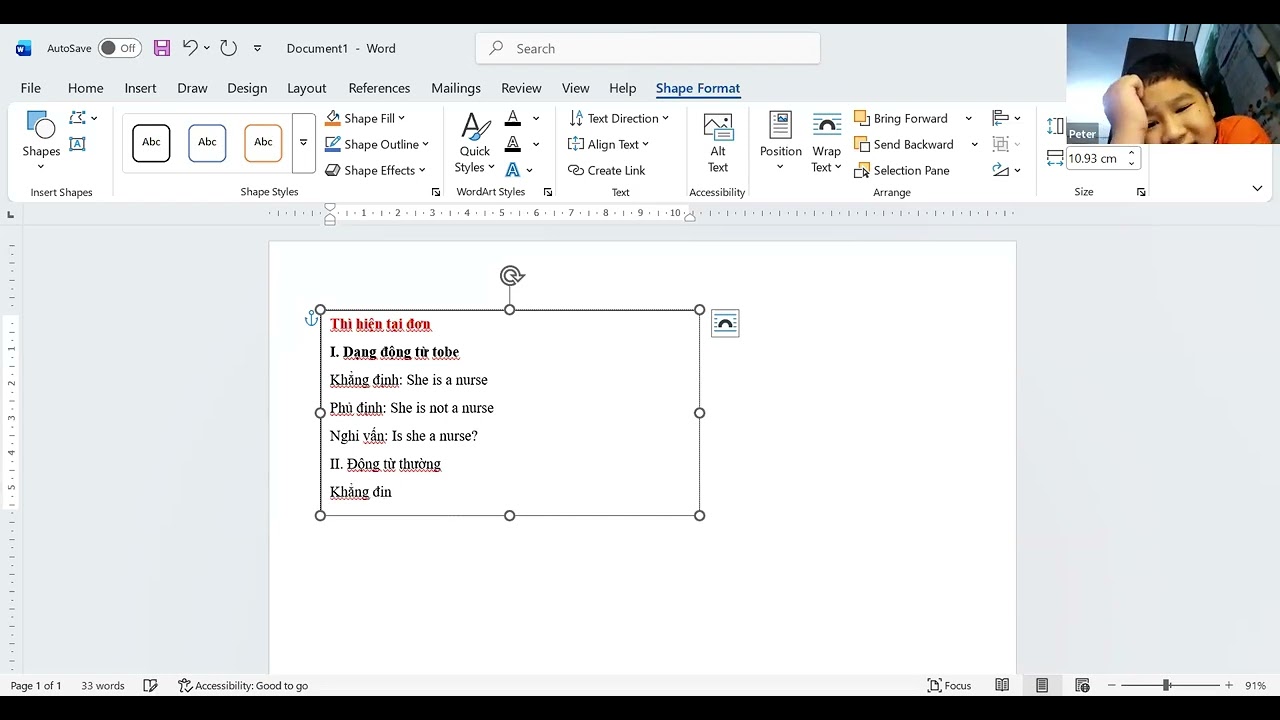
Task: Click the Save icon in title bar
Action: click(162, 48)
